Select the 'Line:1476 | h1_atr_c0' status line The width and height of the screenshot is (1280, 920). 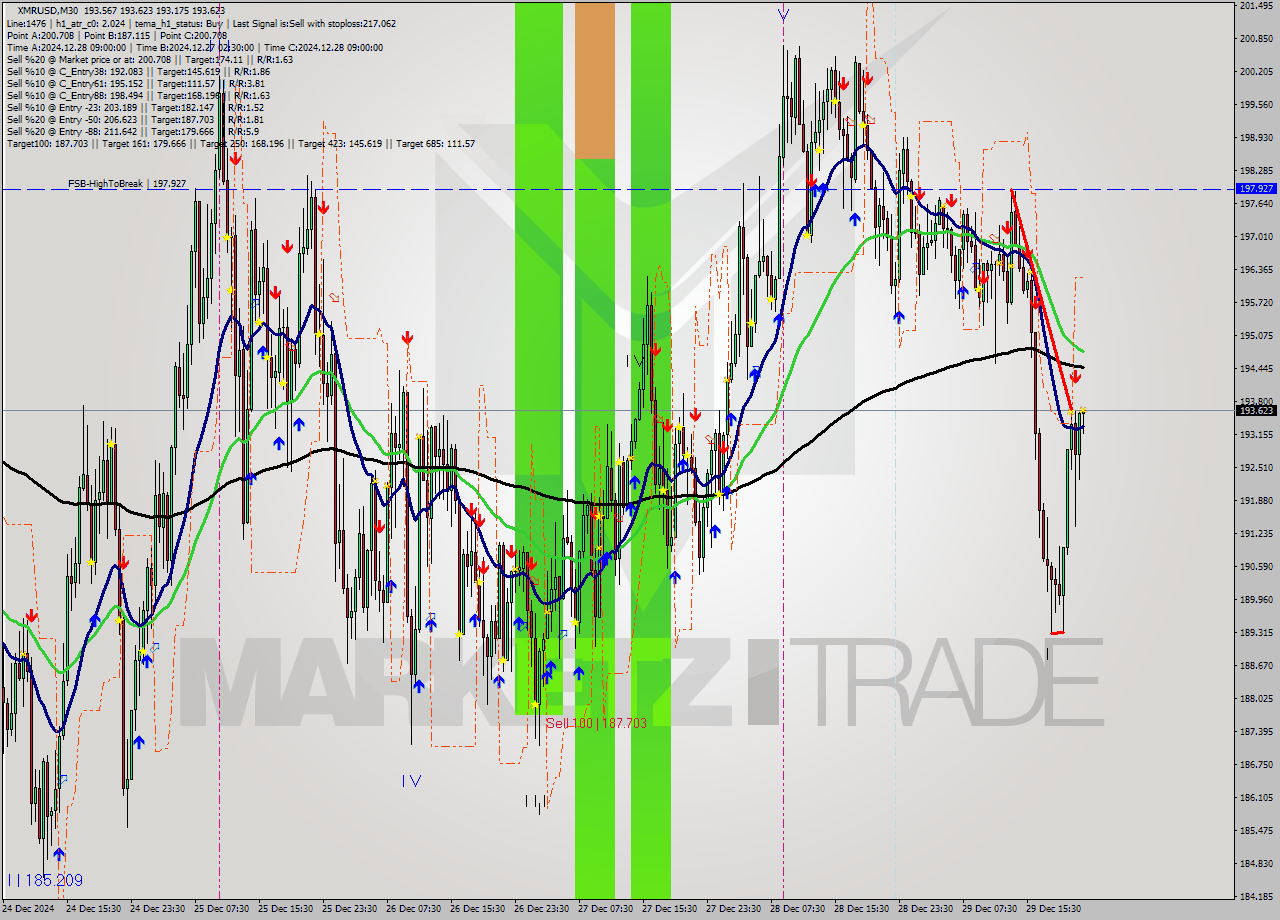tap(201, 23)
